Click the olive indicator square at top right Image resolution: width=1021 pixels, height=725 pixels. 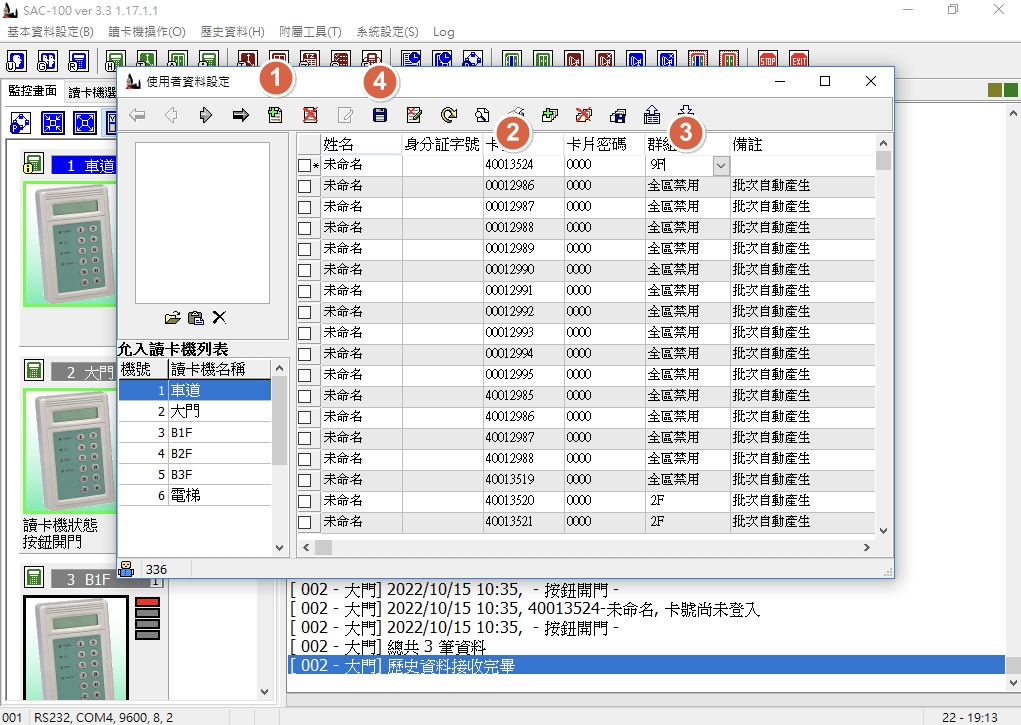point(994,90)
